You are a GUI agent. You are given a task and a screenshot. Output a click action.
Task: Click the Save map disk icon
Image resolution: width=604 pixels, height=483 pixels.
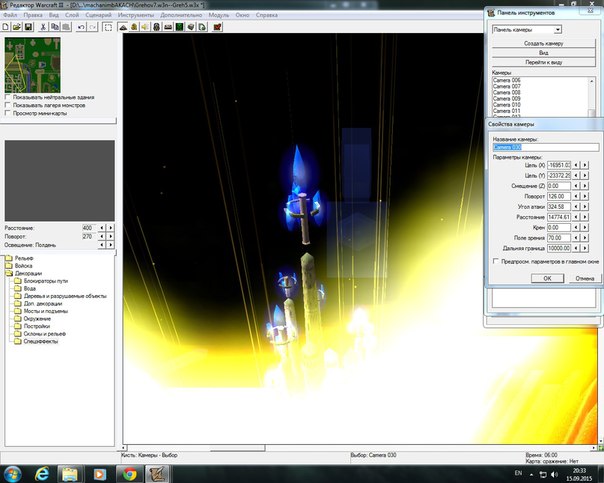[29, 28]
